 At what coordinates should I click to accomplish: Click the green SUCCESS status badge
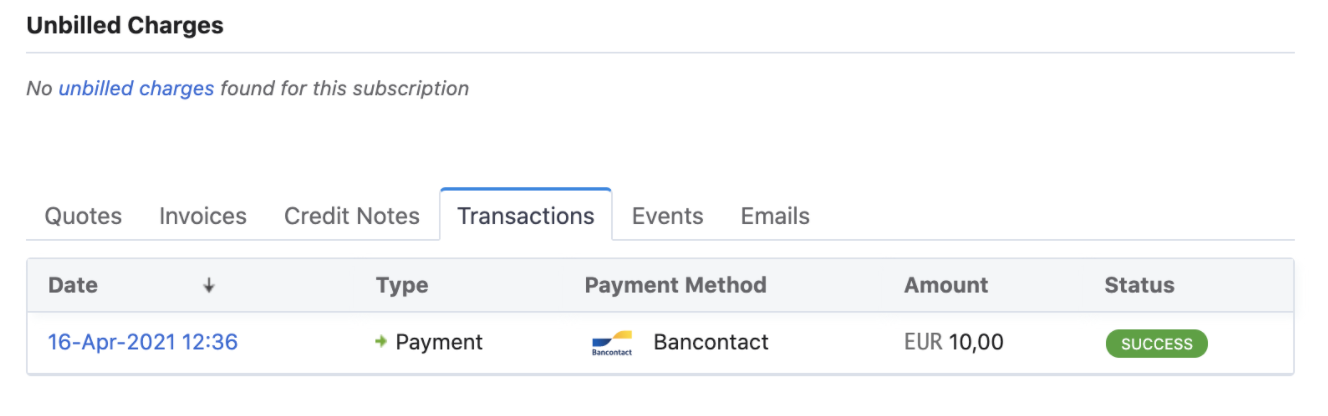1156,344
